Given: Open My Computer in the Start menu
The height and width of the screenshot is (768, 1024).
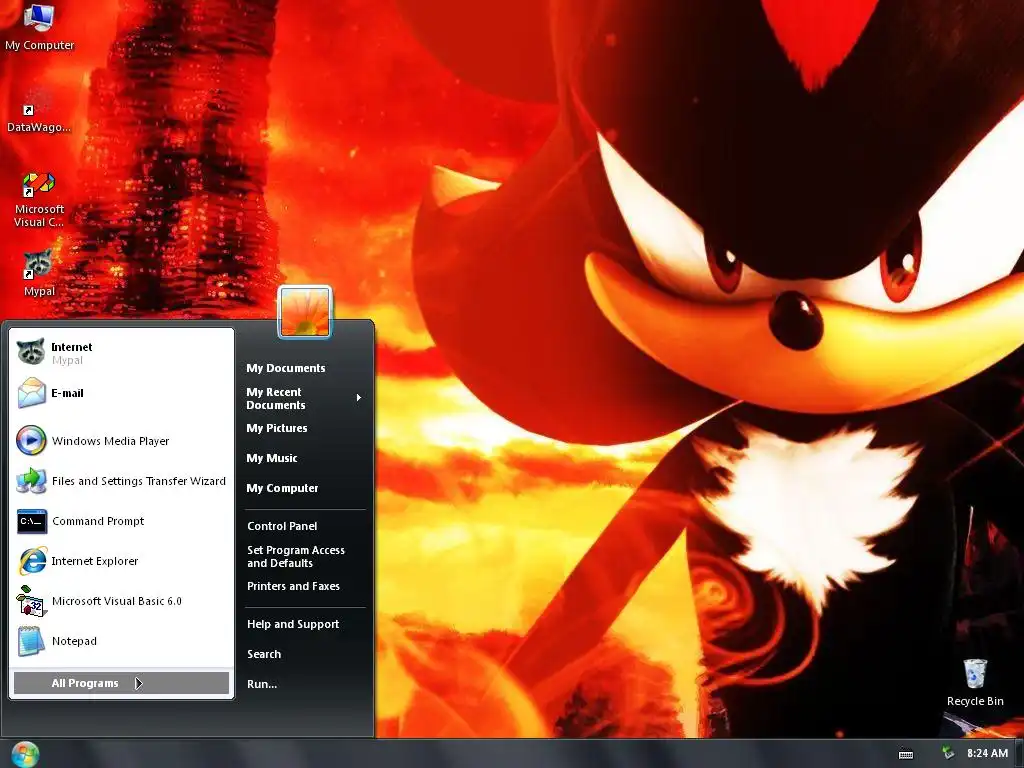Looking at the screenshot, I should (282, 488).
